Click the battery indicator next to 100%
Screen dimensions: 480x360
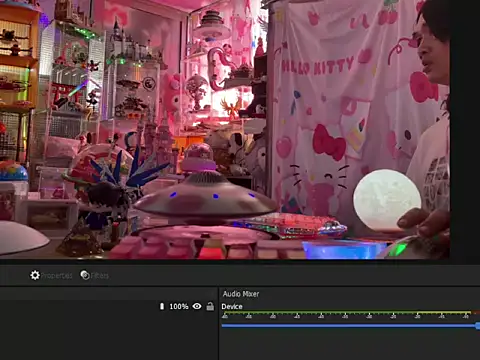click(162, 306)
